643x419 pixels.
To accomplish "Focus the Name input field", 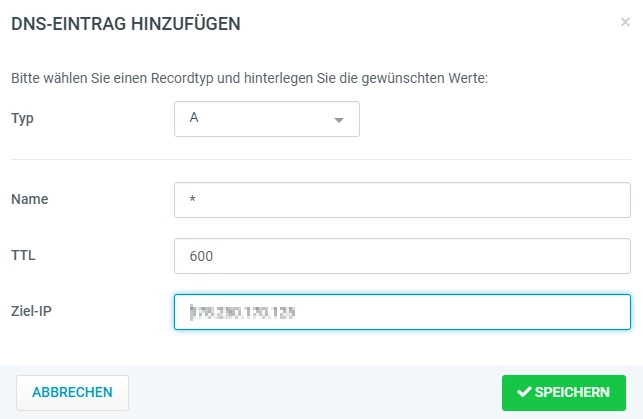I will coord(402,200).
